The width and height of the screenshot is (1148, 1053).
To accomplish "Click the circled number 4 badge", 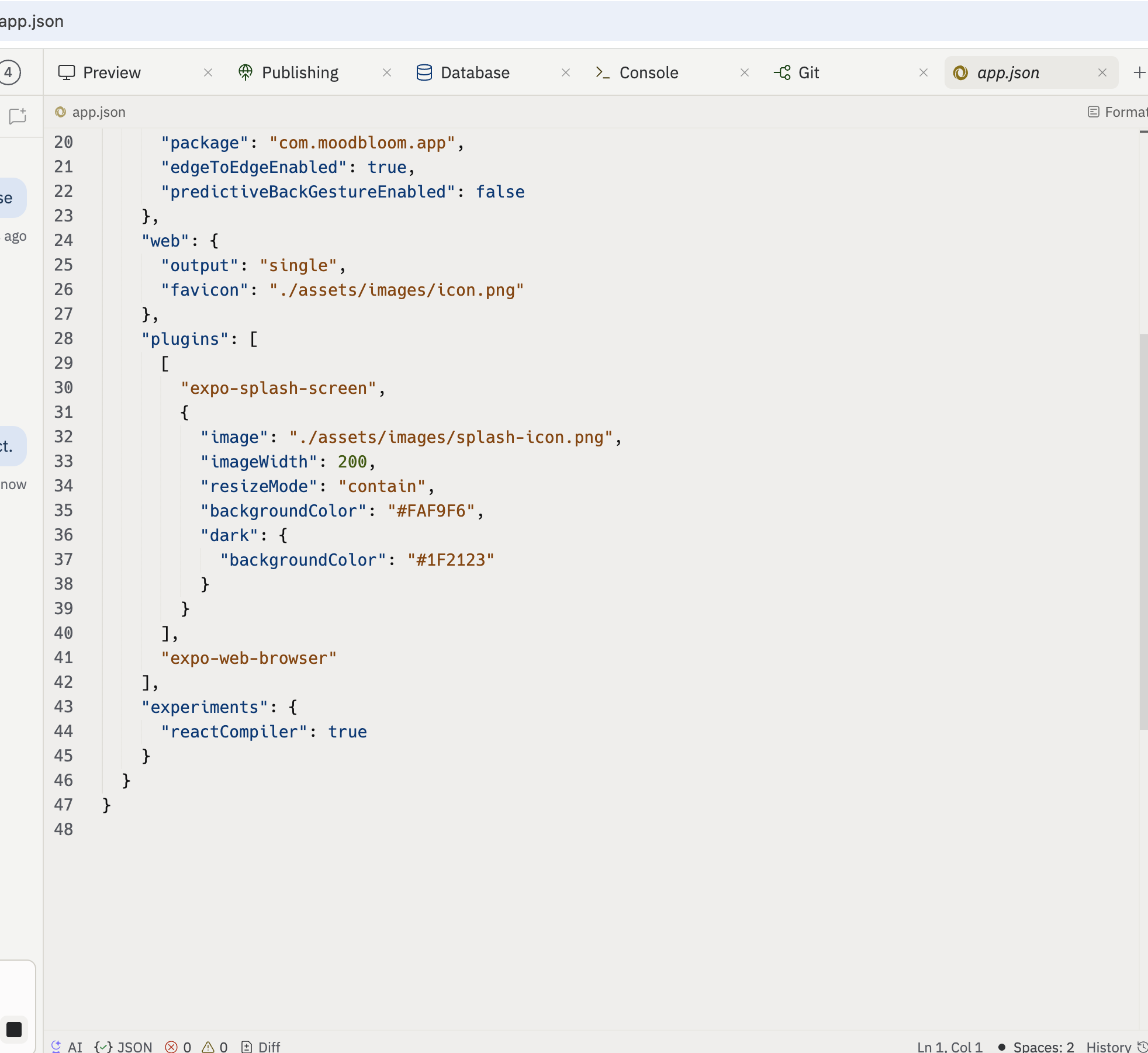I will 9,73.
